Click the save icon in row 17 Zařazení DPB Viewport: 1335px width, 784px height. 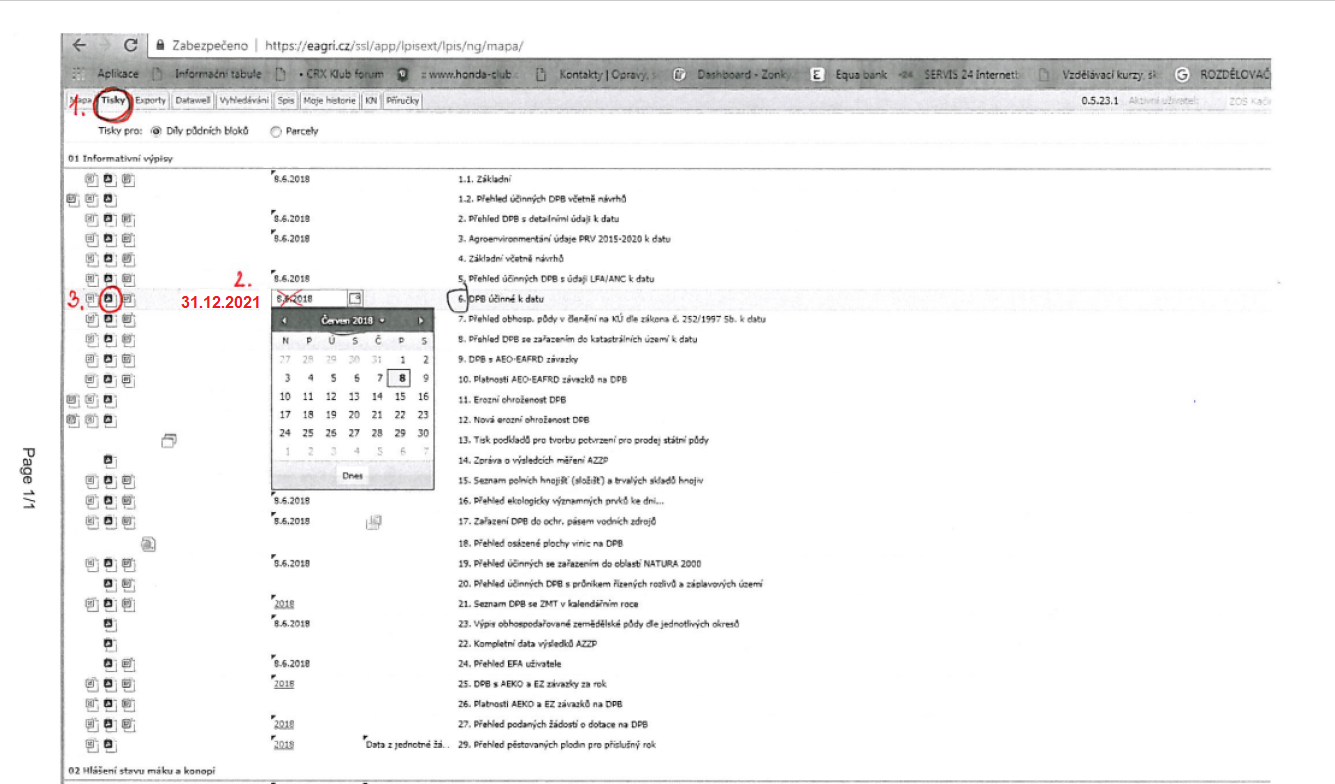tap(374, 521)
